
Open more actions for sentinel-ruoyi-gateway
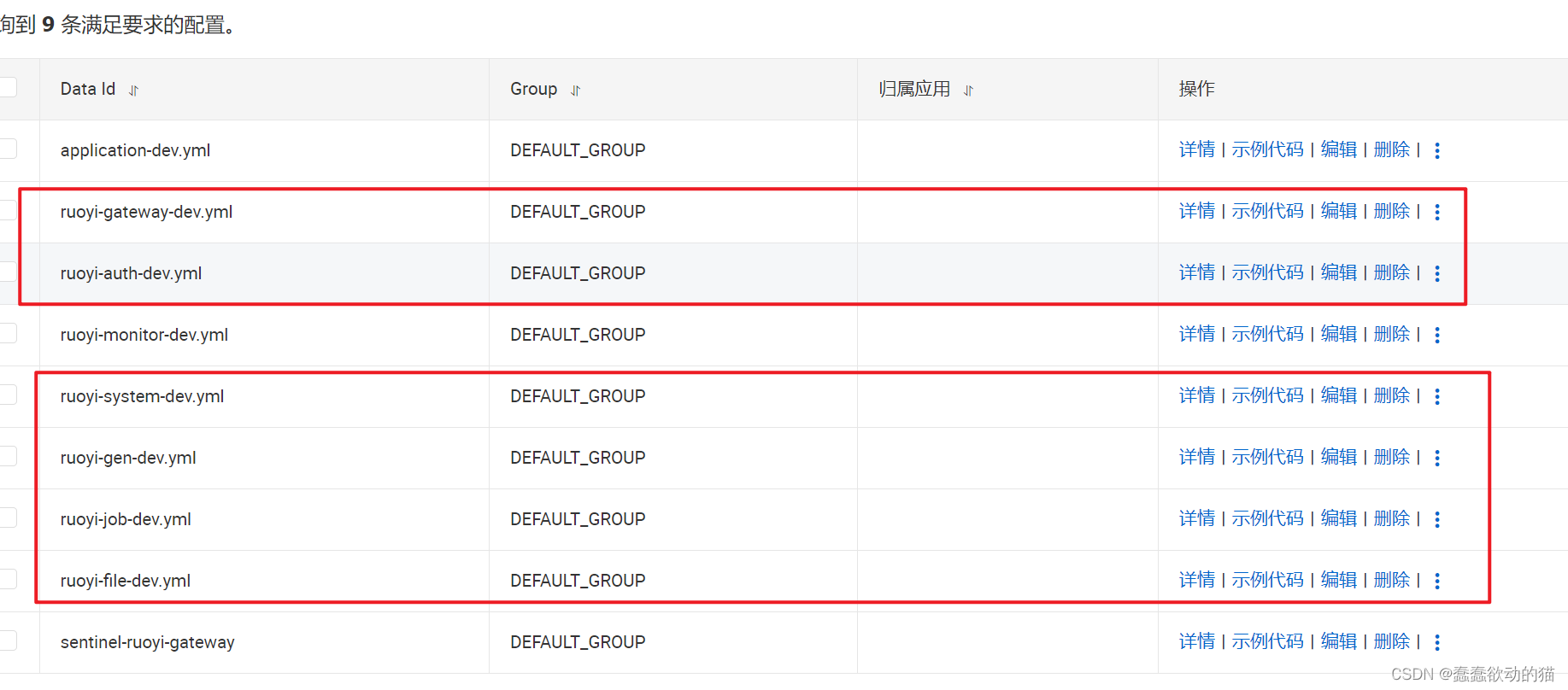point(1437,642)
